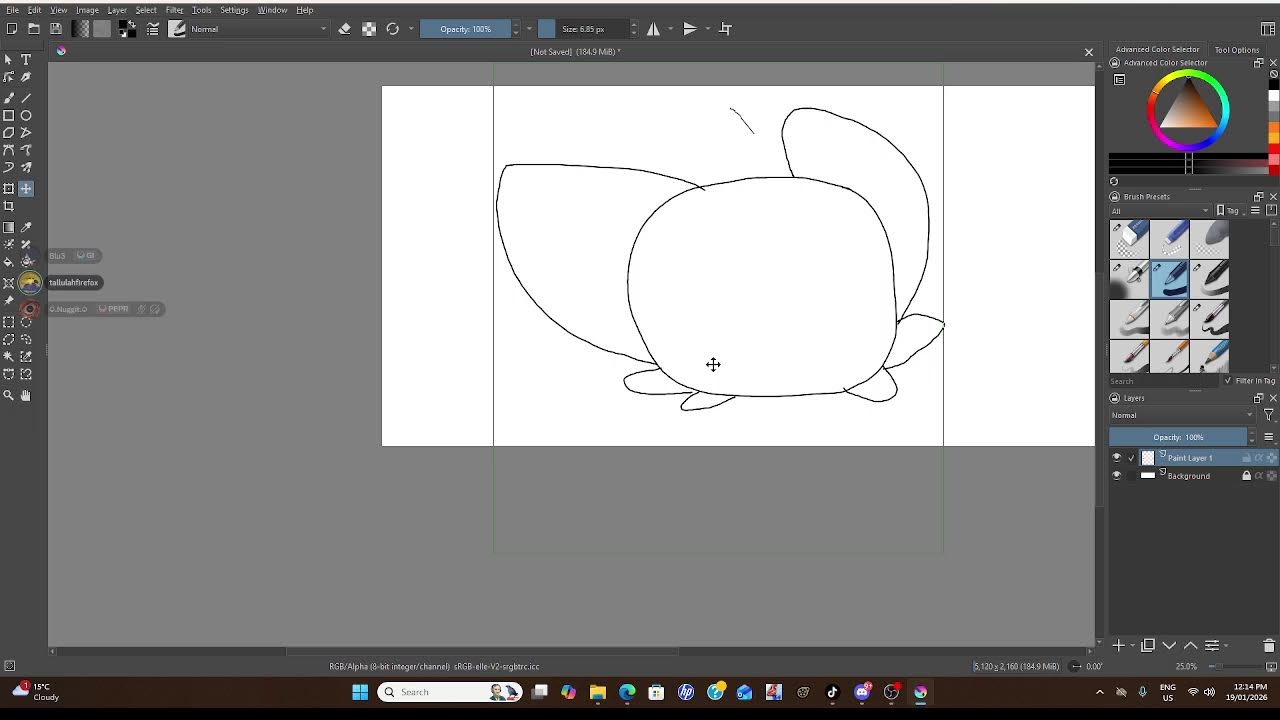The height and width of the screenshot is (720, 1280).
Task: Switch to Advanced Color Selector tab
Action: (x=1157, y=50)
